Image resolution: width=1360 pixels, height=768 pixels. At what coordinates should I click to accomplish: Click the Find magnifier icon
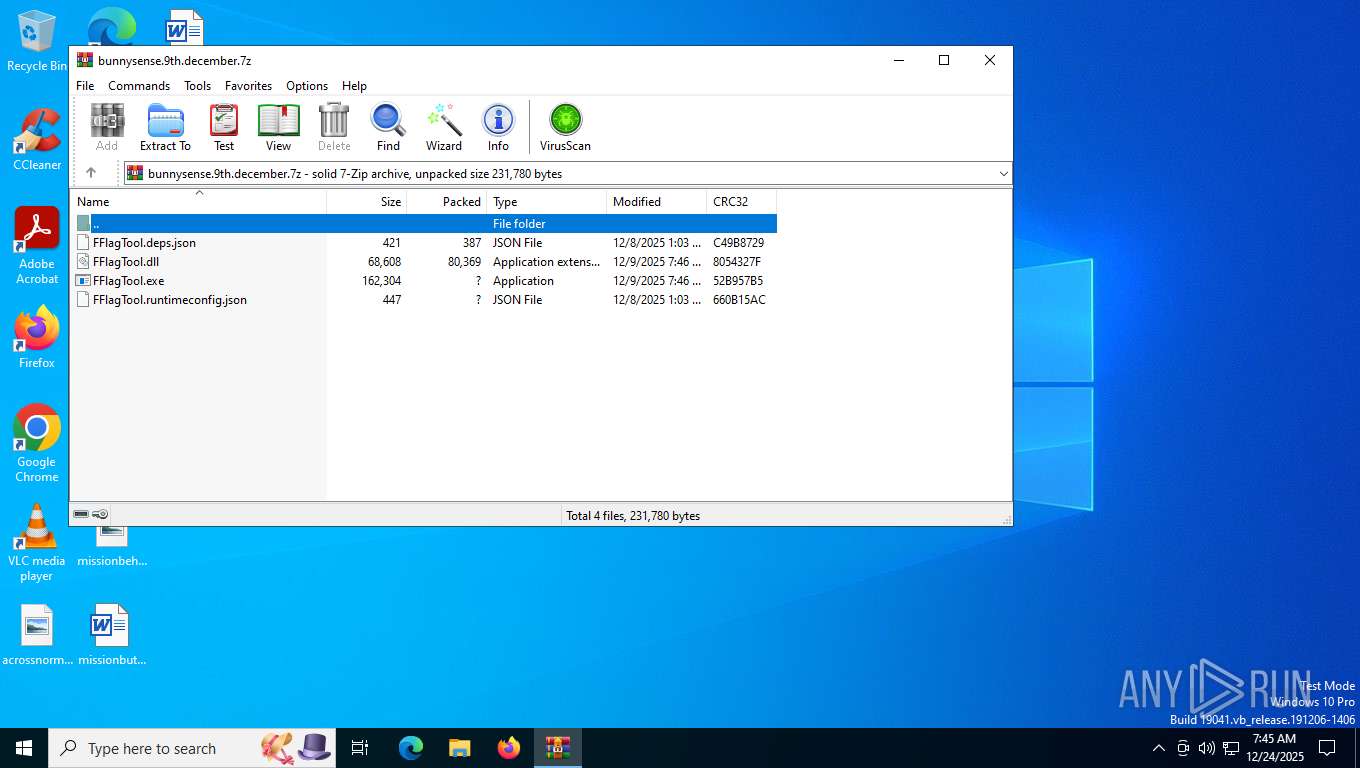[388, 127]
